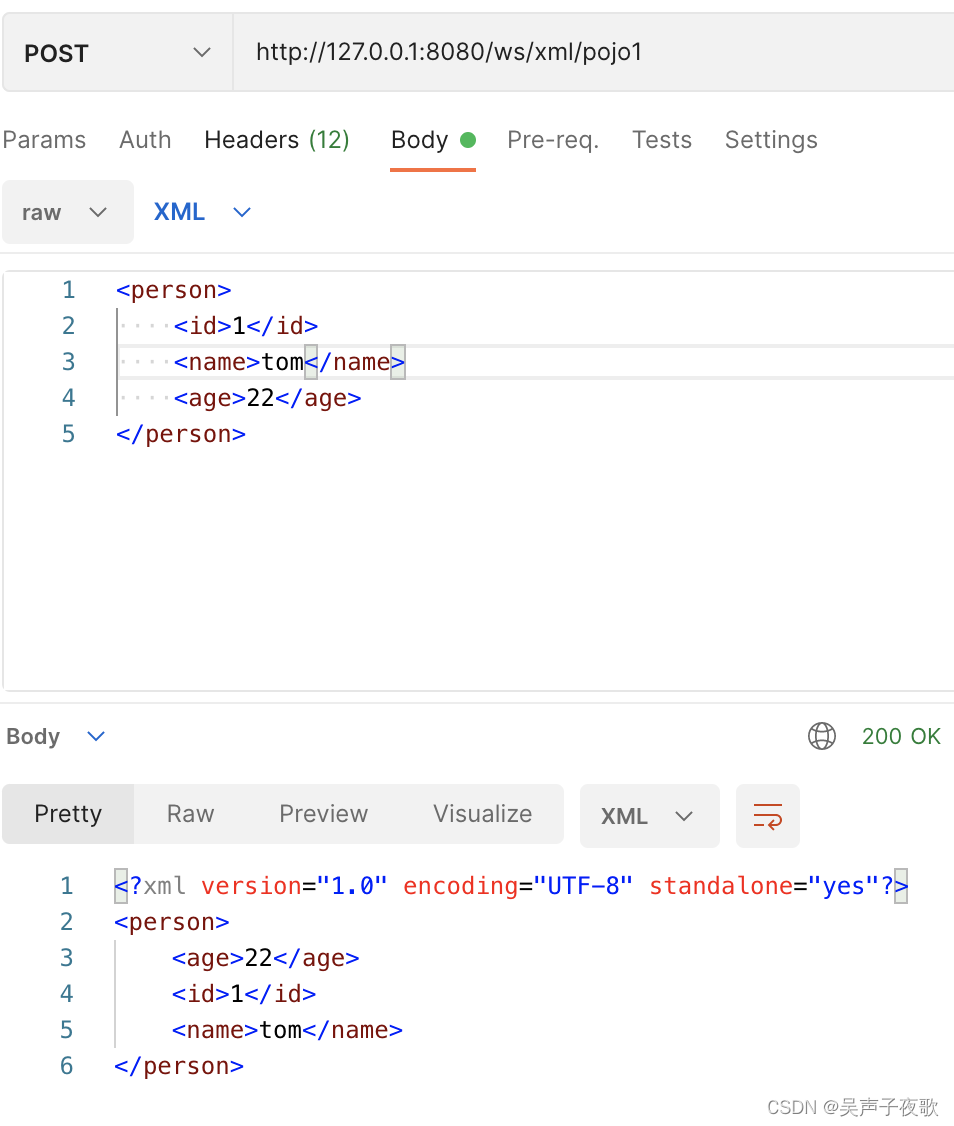This screenshot has height=1126, width=954.
Task: Select the Visualize response view
Action: [x=482, y=814]
